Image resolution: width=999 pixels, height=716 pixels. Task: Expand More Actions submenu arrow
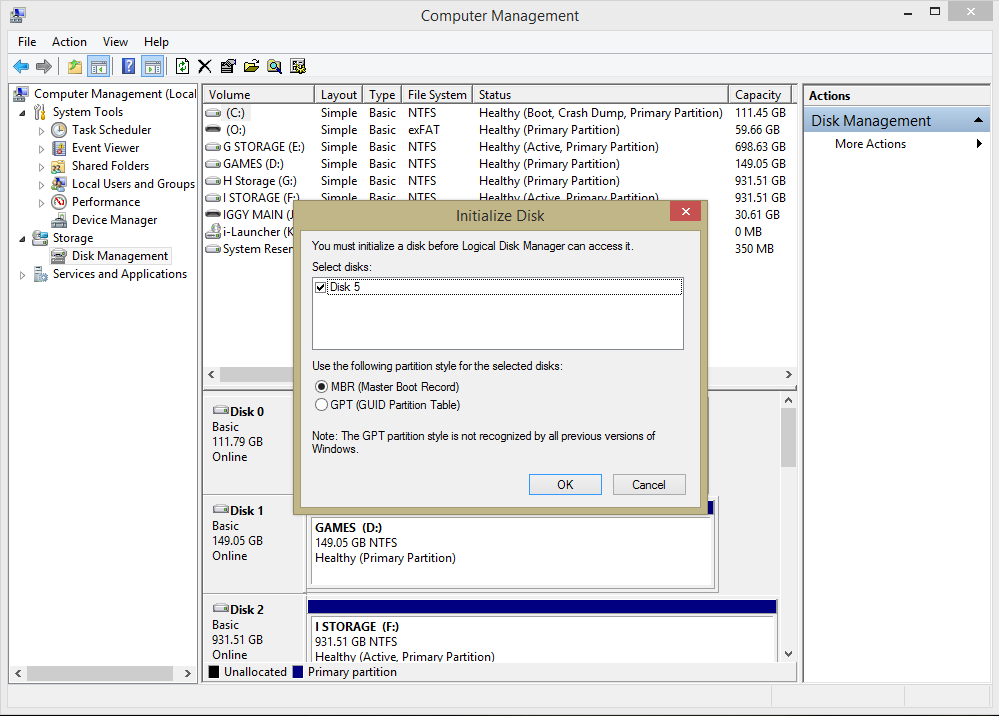979,144
